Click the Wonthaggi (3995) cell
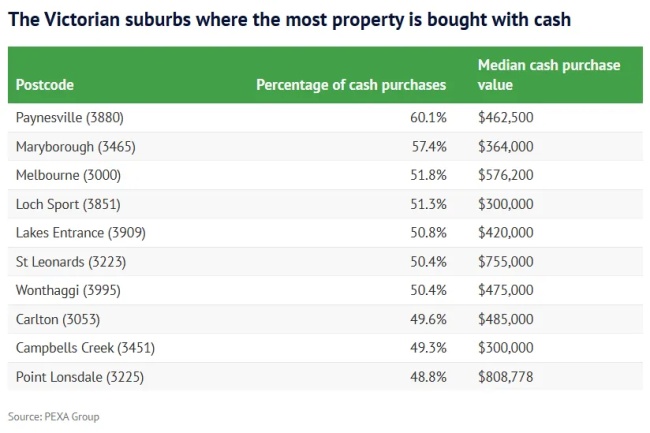650x433 pixels. (x=69, y=291)
